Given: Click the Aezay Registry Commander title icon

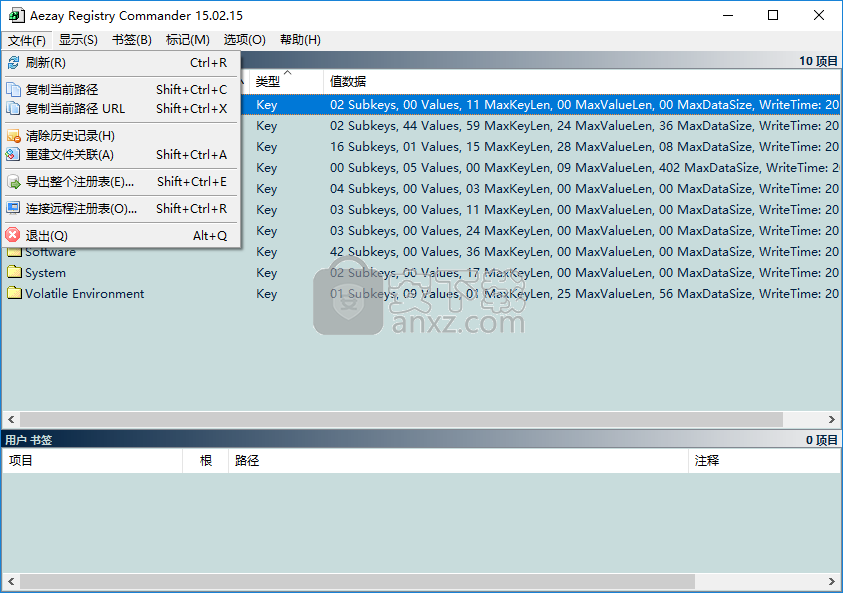Looking at the screenshot, I should [x=16, y=16].
